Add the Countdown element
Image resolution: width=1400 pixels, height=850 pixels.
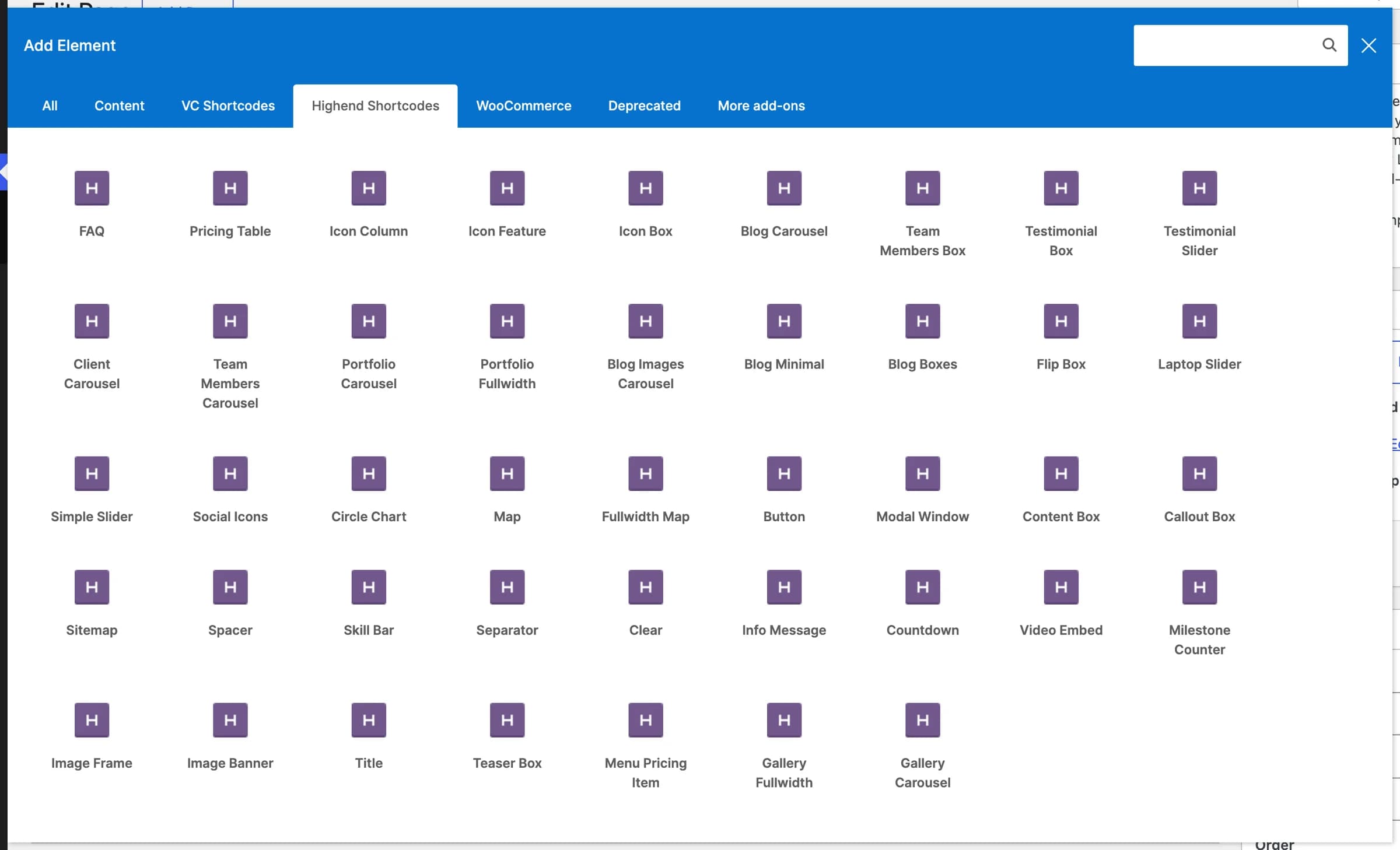923,603
